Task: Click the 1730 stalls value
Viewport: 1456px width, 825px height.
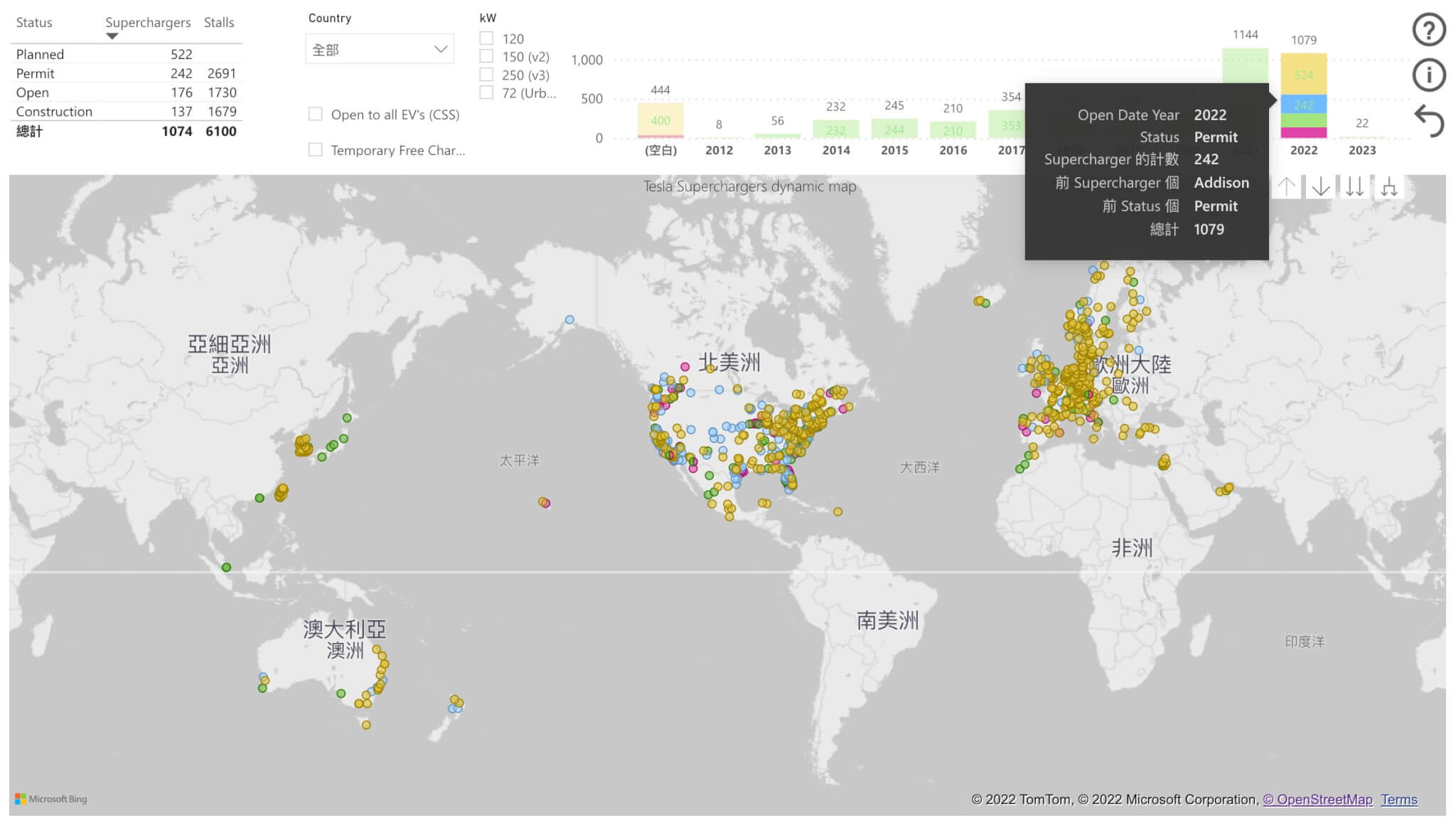Action: coord(222,92)
